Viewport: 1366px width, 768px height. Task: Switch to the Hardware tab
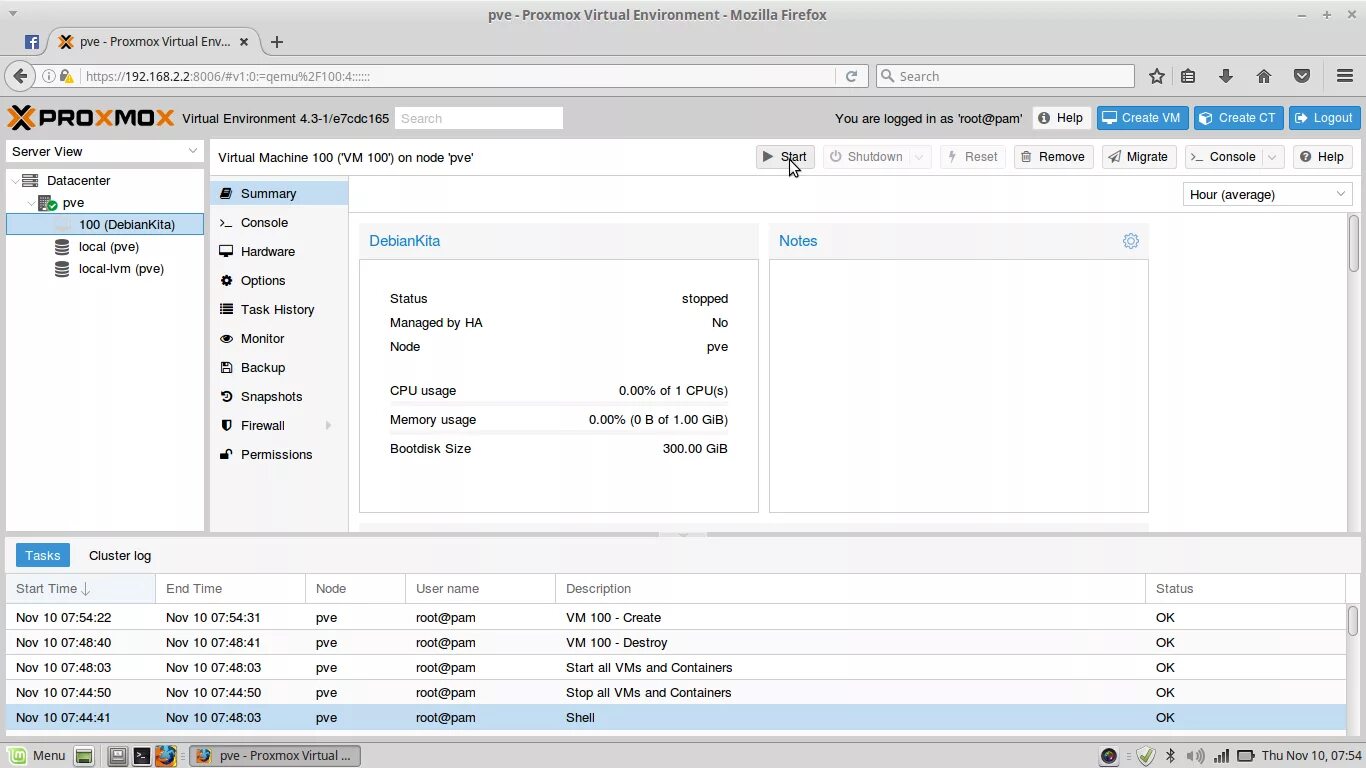click(279, 252)
